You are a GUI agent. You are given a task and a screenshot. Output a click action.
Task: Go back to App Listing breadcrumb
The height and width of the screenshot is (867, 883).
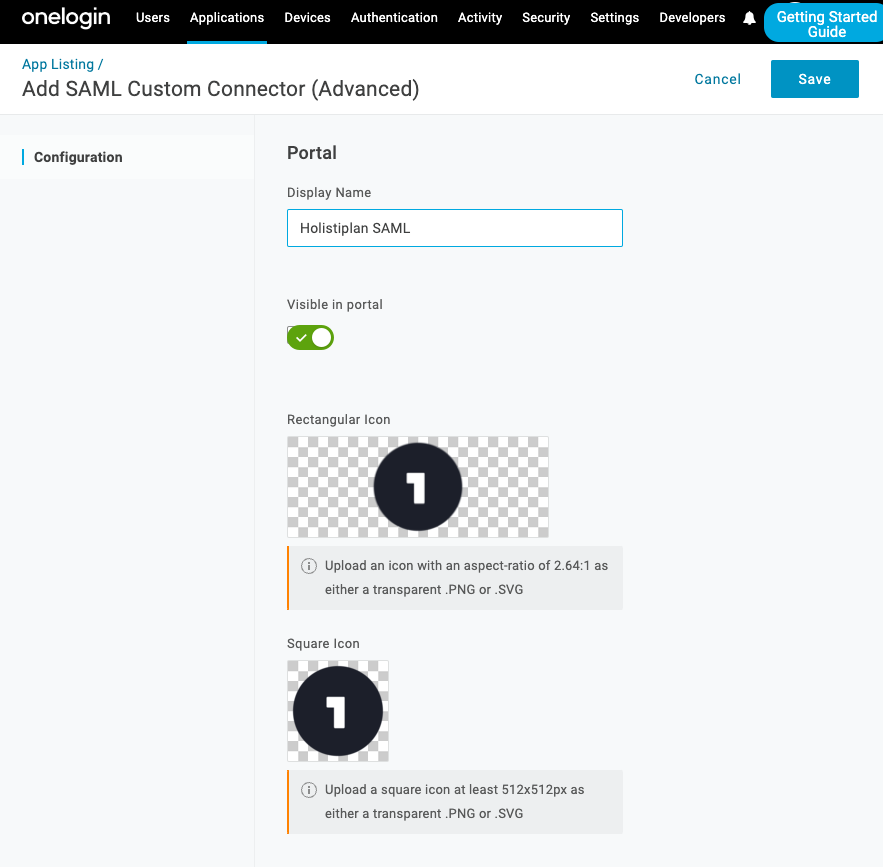point(58,64)
